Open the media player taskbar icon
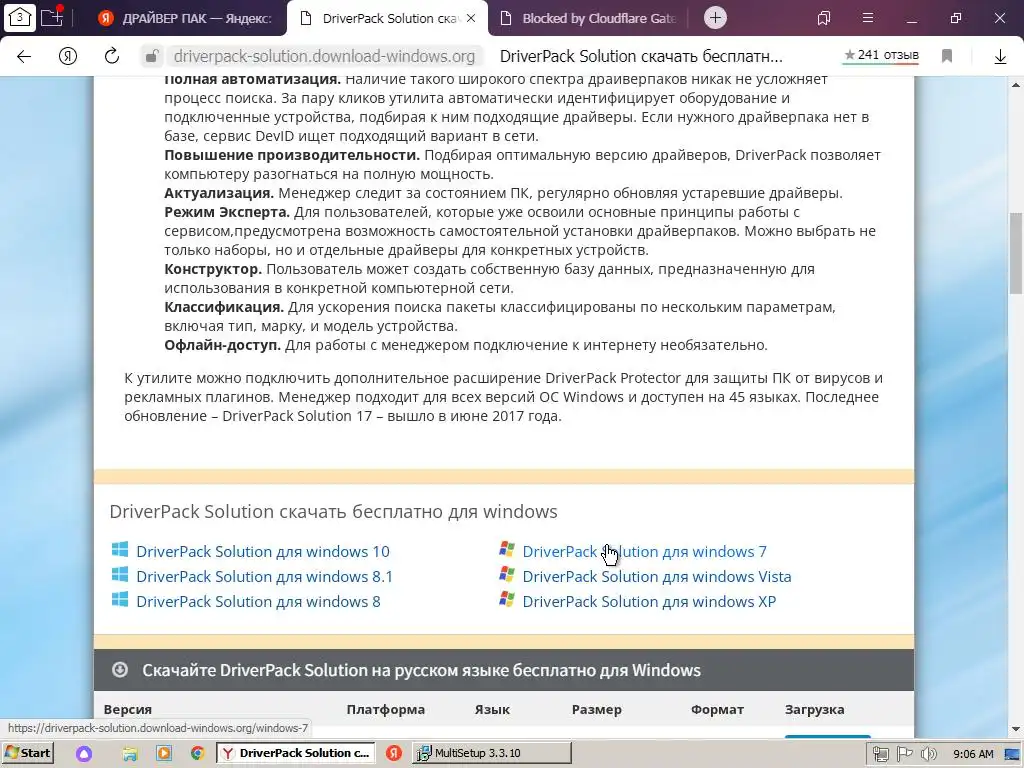 click(x=164, y=754)
